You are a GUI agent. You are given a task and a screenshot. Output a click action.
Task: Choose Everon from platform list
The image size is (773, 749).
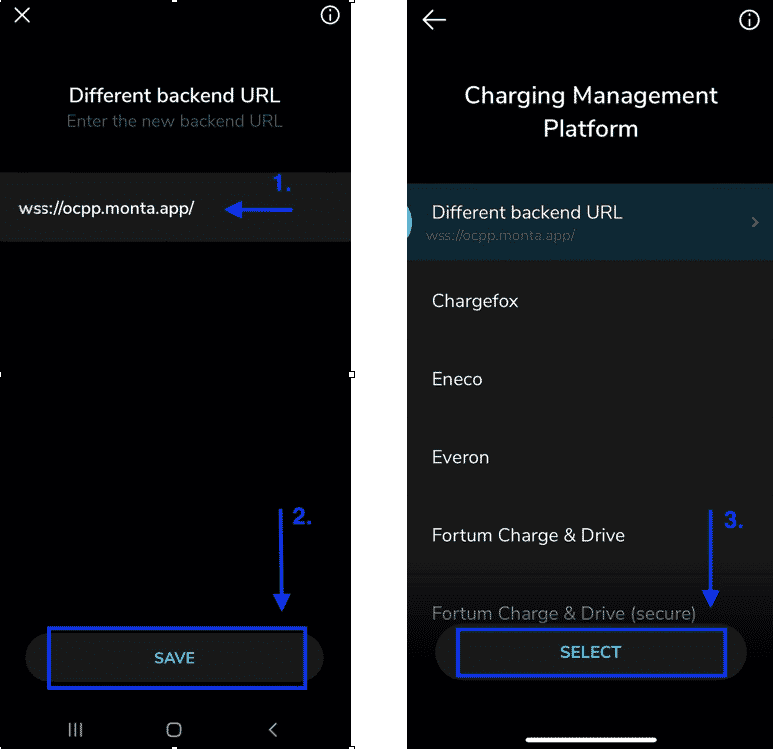tap(590, 457)
